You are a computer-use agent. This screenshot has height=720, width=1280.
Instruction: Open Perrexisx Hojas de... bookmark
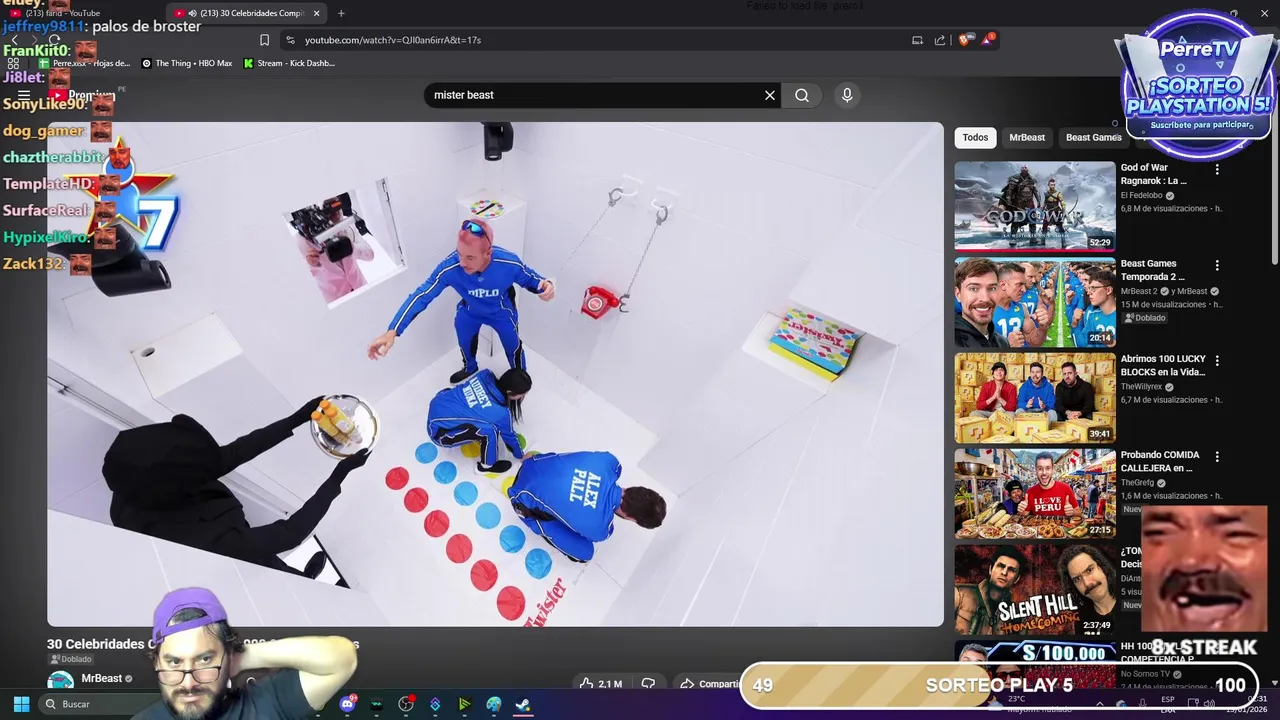[x=84, y=63]
